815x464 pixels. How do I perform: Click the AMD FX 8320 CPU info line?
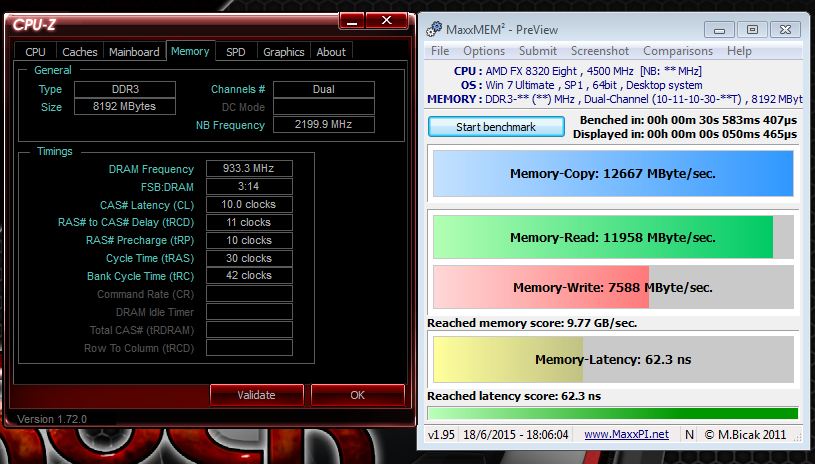tap(577, 71)
